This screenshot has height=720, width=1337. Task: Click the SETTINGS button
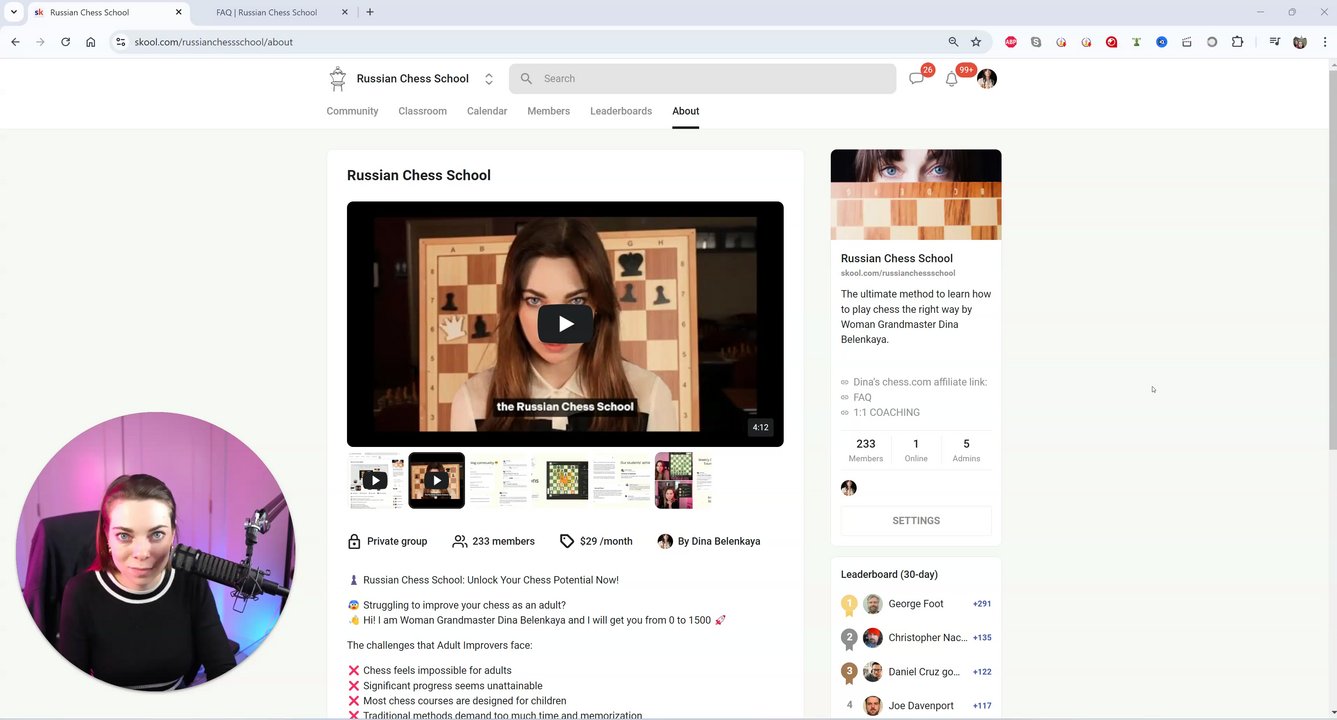pos(916,521)
